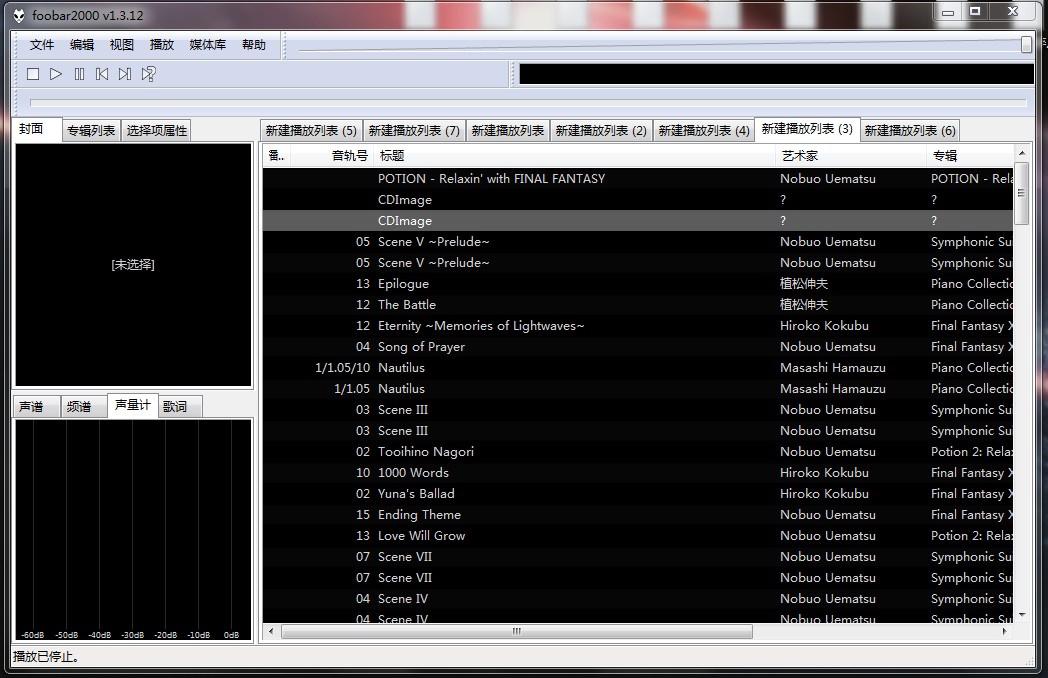Click the Stop playback button

(x=33, y=74)
